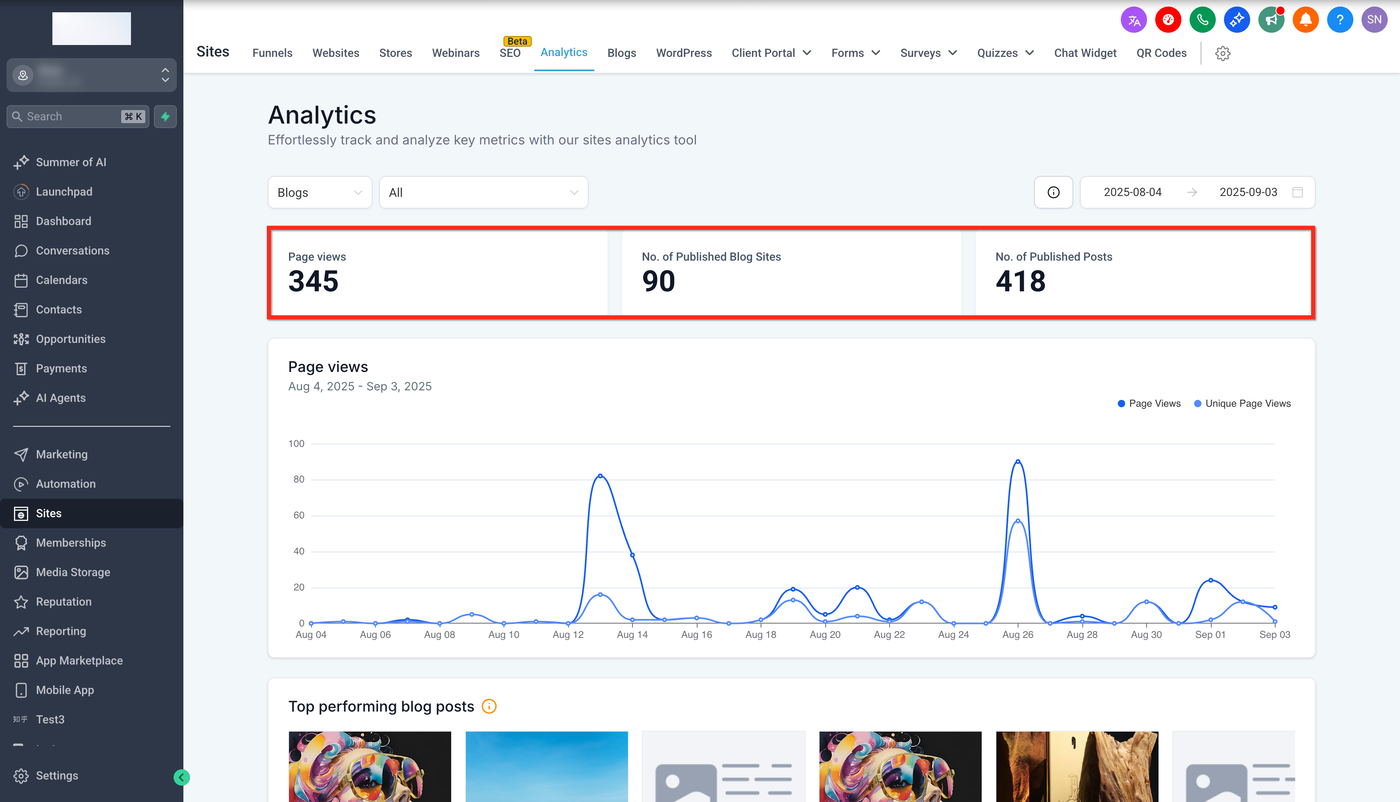Collapse sidebar with green arrow button

181,777
